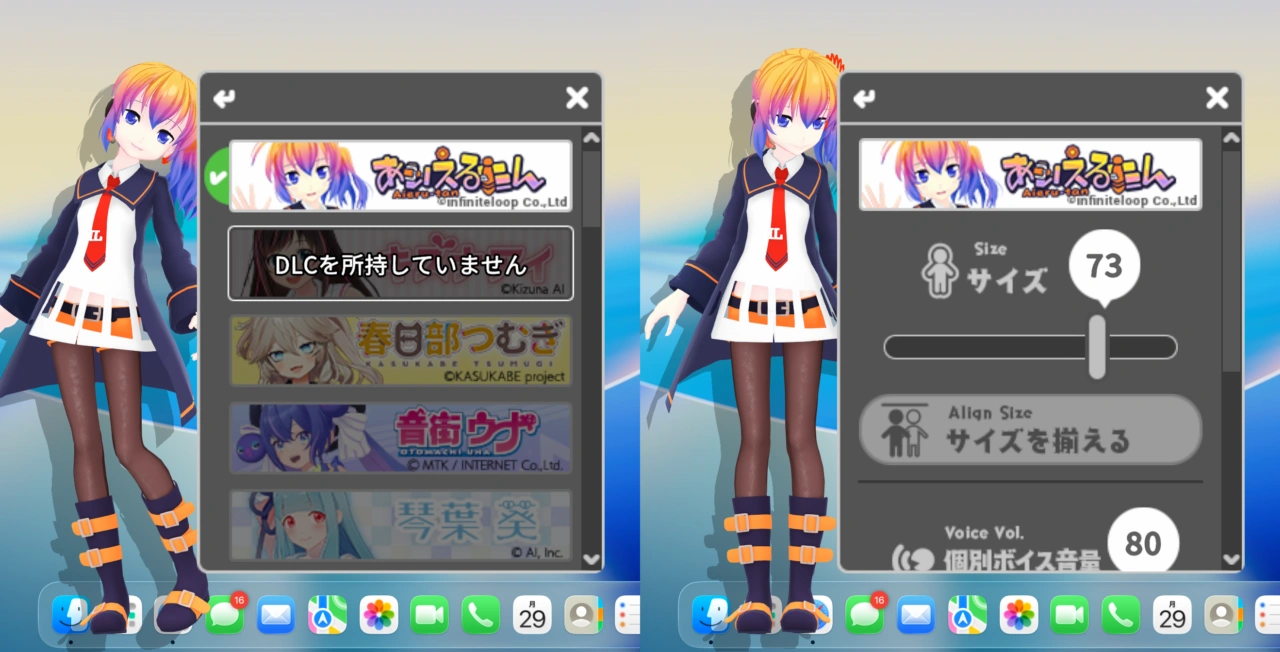1280x652 pixels.
Task: Open FaceTime in dock below character list panel
Action: [430, 615]
